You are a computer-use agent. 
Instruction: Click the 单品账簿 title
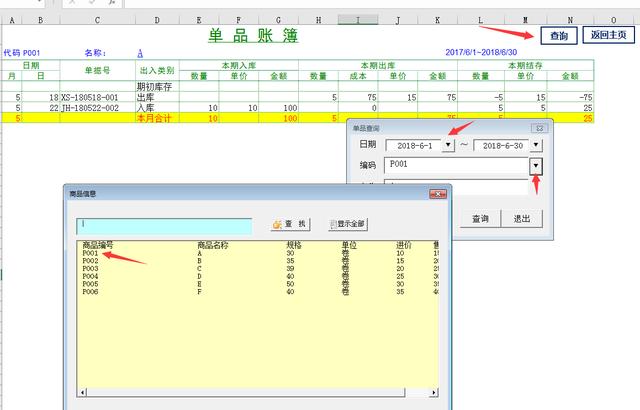coord(253,36)
